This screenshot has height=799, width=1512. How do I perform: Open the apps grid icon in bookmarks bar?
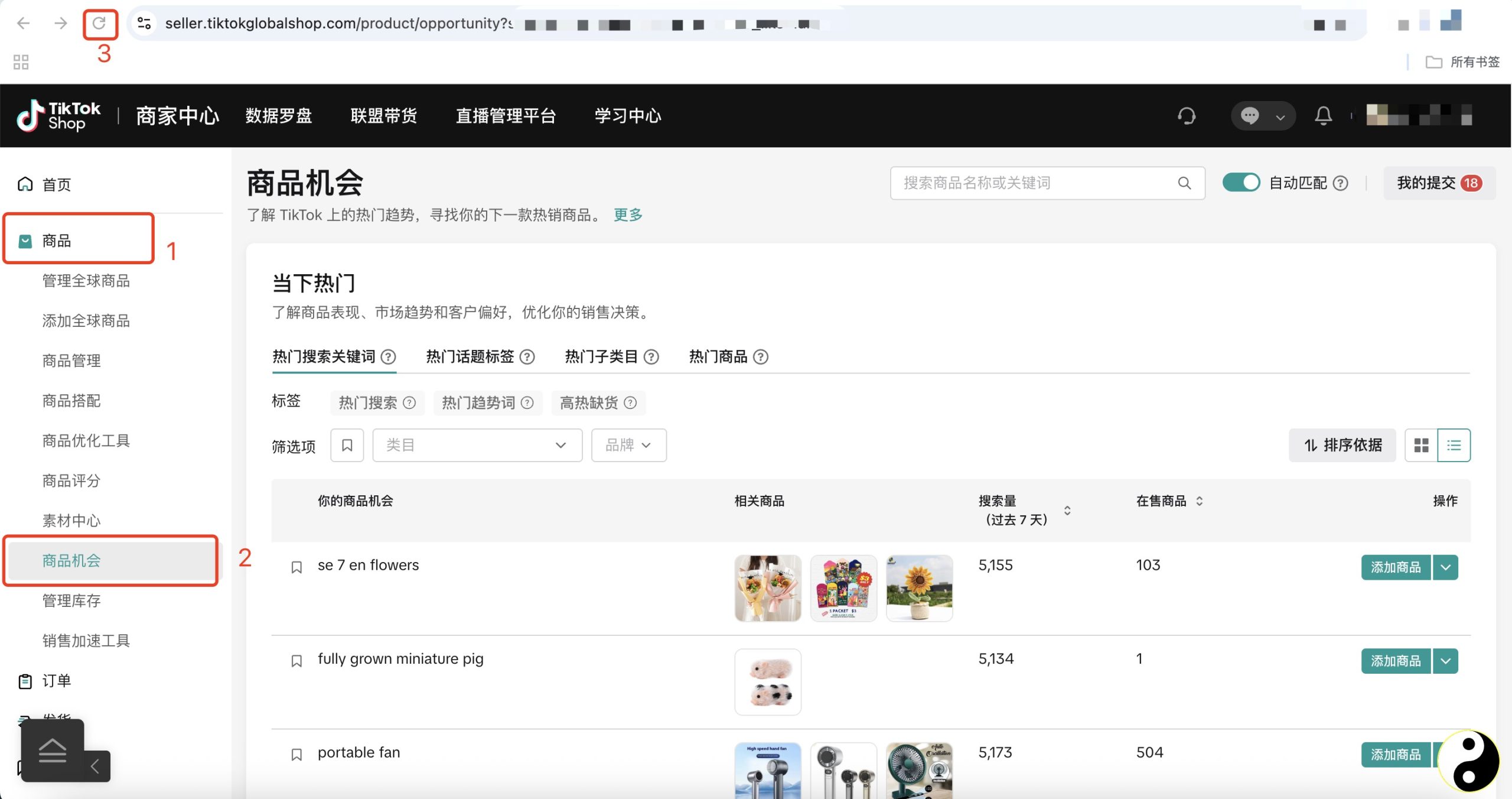click(21, 62)
